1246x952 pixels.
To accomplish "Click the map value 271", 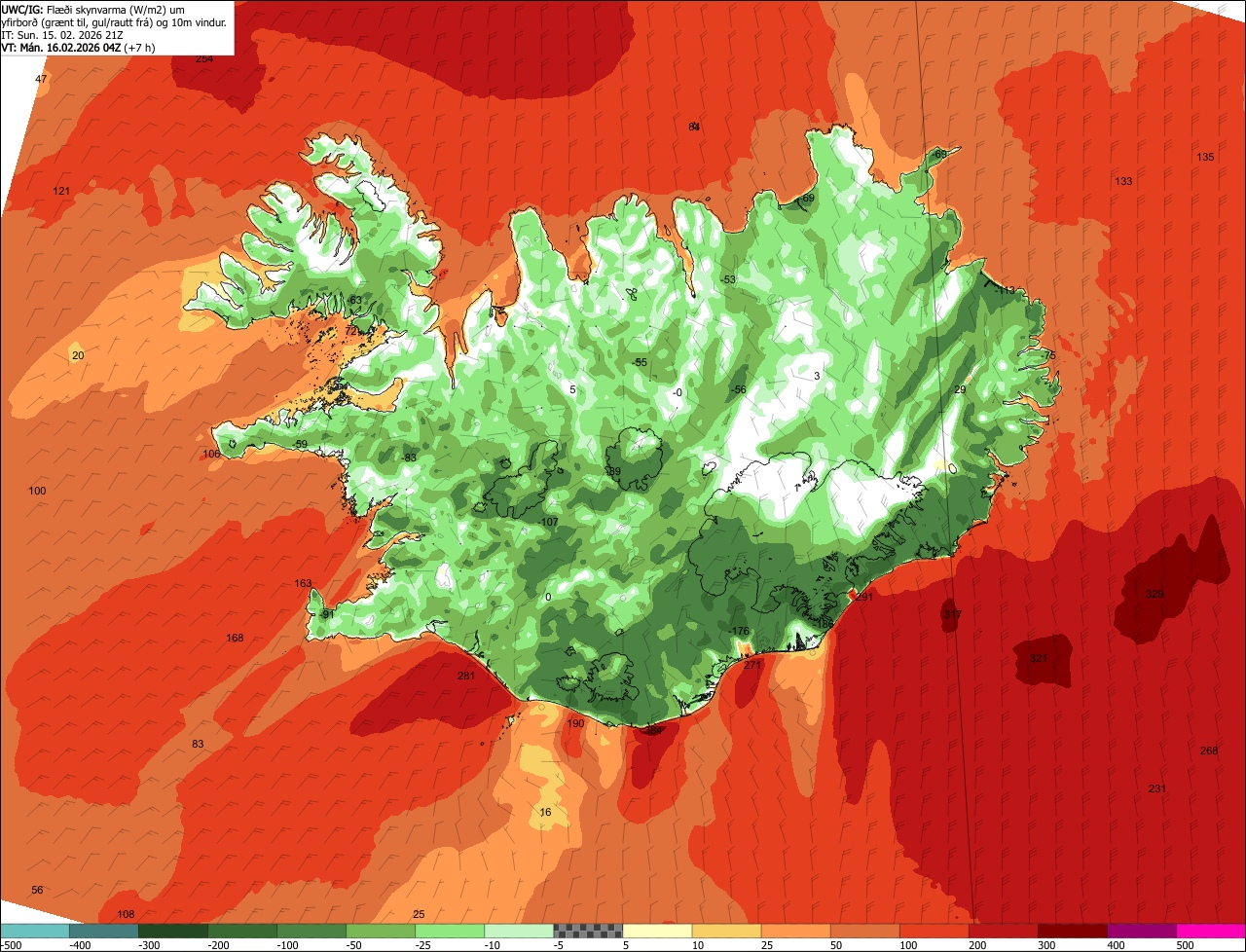I will point(752,665).
